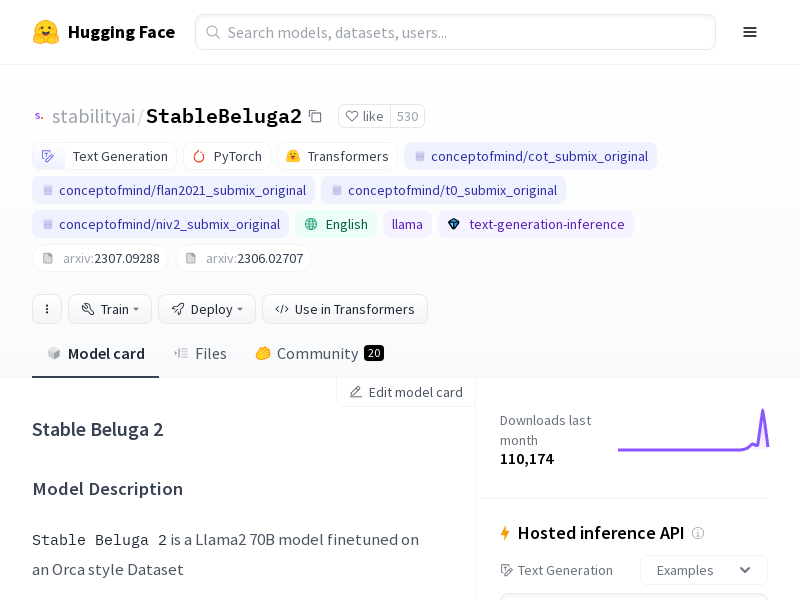Click the Hosted inference API heading
This screenshot has width=800, height=600.
click(x=601, y=533)
